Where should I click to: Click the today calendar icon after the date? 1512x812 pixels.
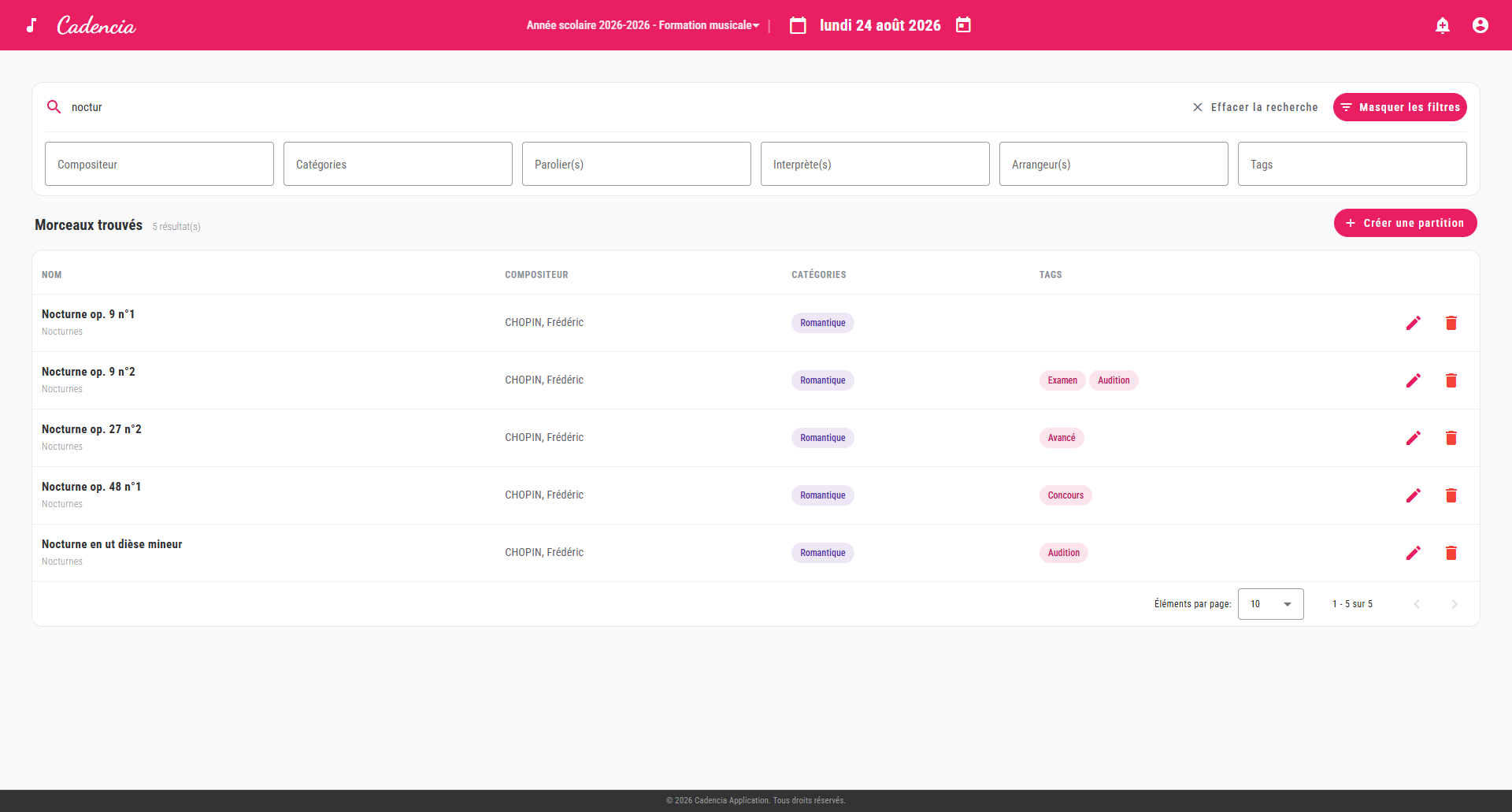(x=963, y=25)
